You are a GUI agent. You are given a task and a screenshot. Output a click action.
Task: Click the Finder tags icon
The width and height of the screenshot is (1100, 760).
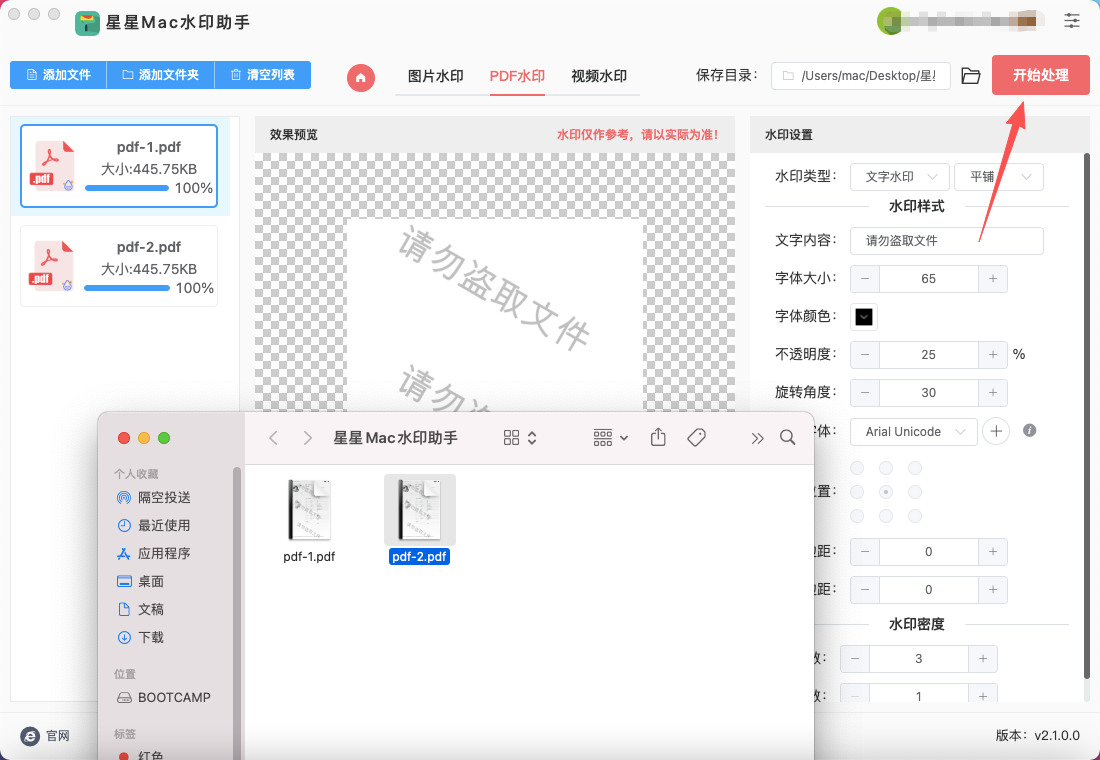[697, 437]
